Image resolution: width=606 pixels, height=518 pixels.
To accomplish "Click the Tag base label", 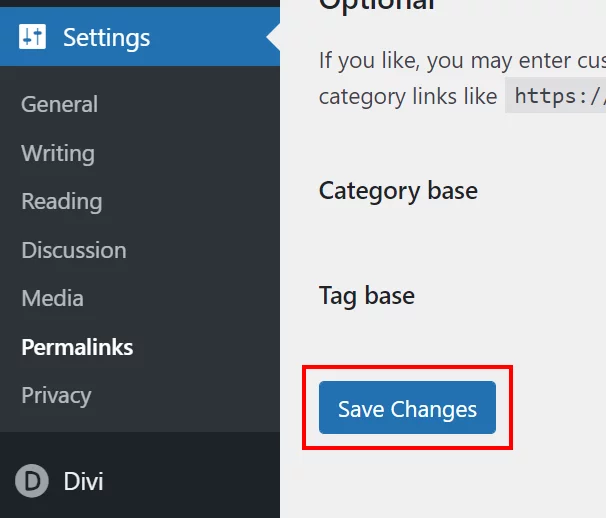I will [x=367, y=296].
